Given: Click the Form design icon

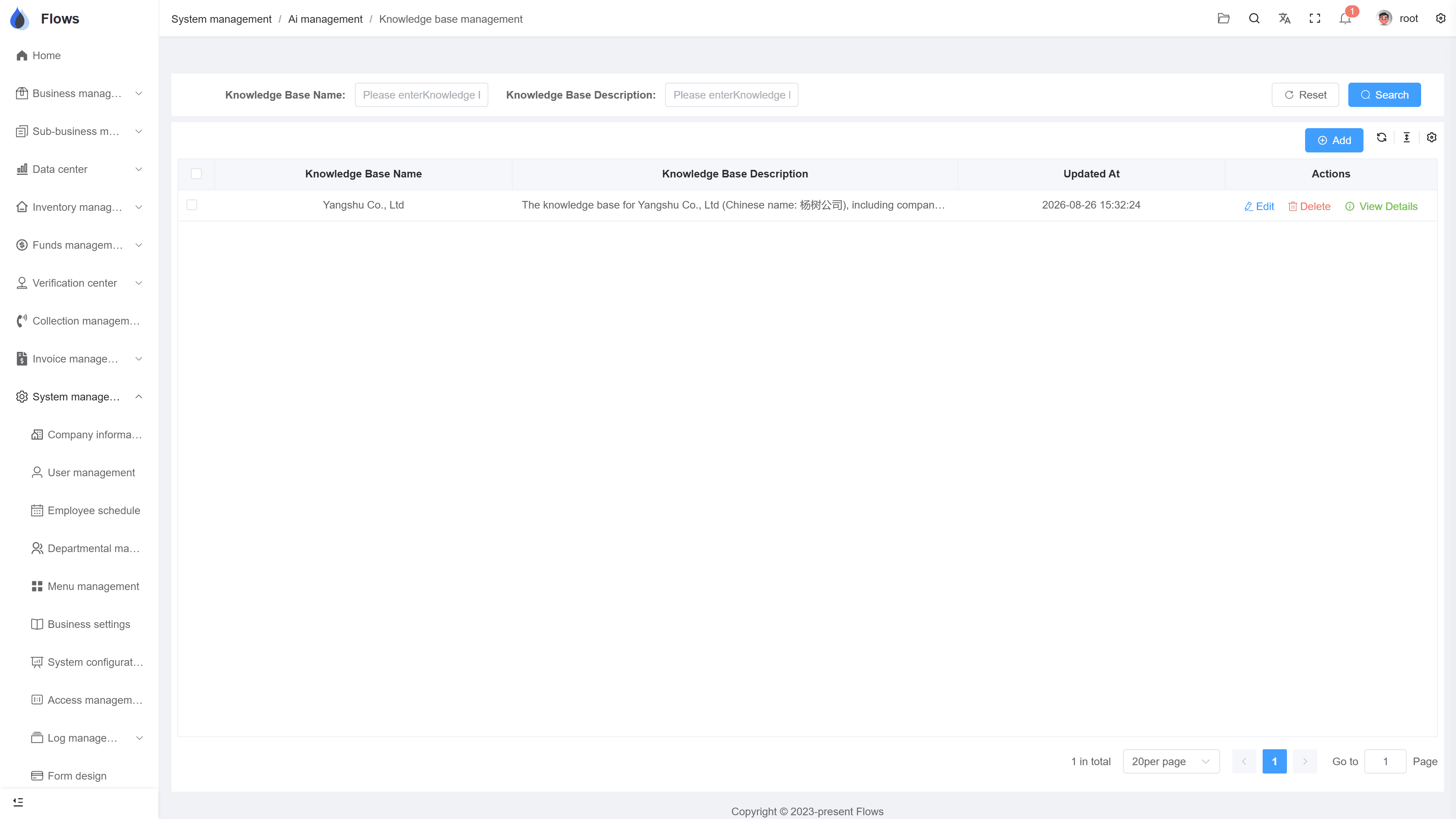Looking at the screenshot, I should [x=37, y=775].
